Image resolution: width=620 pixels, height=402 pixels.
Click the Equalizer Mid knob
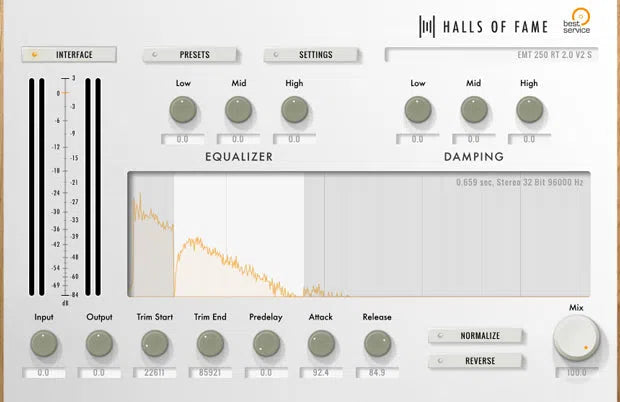[x=238, y=110]
